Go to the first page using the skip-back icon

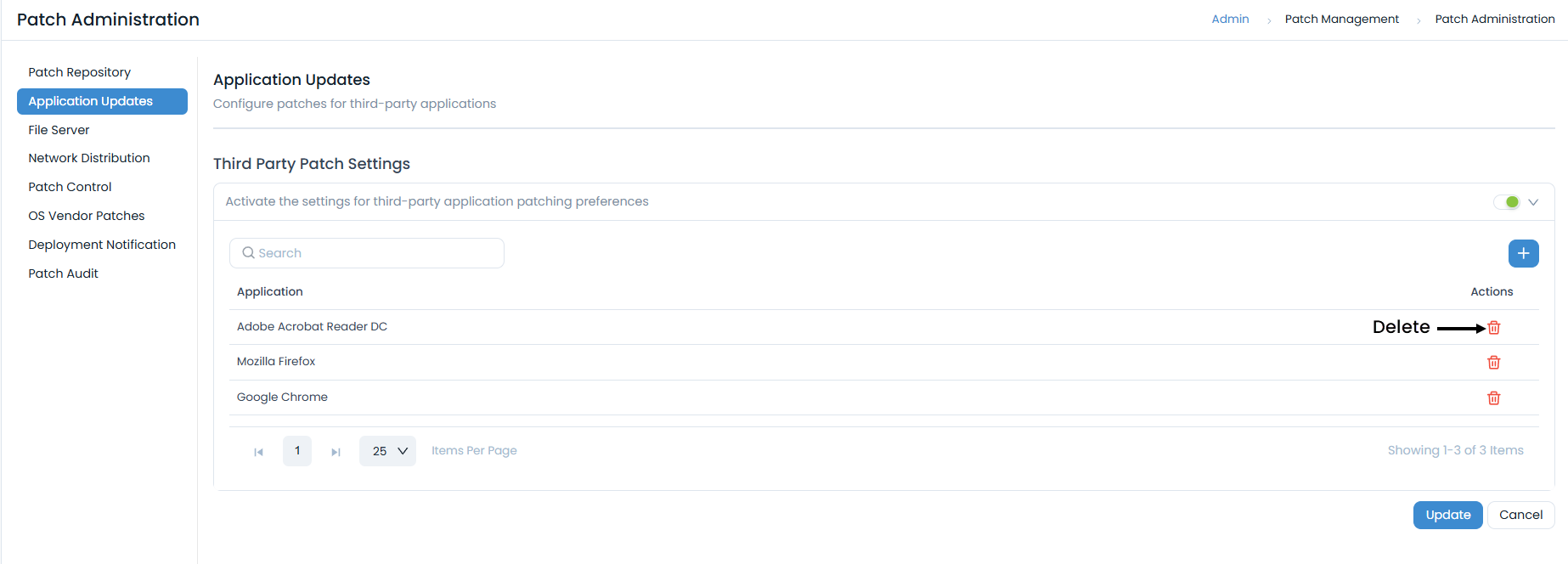coord(259,451)
